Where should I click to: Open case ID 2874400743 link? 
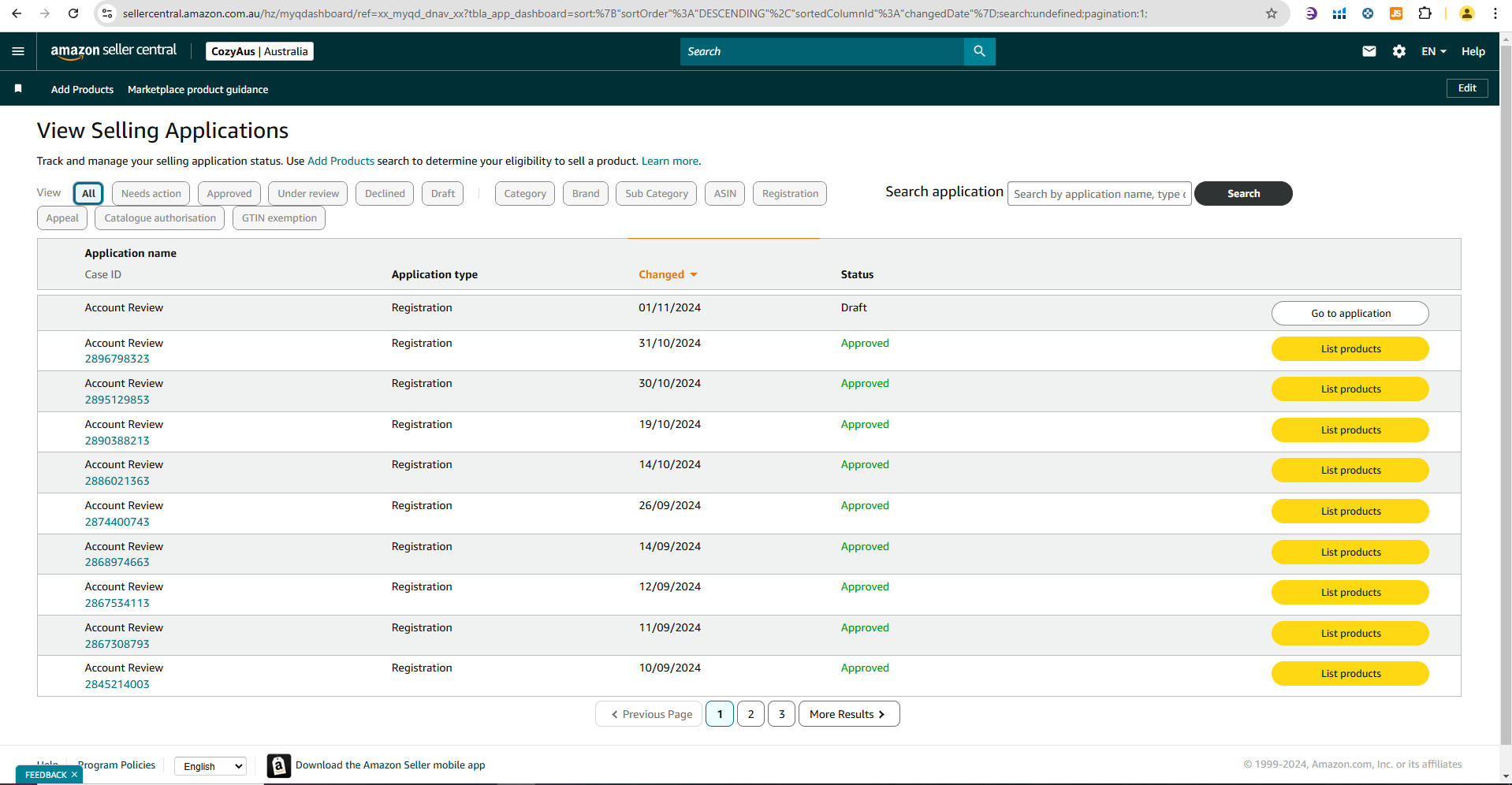pyautogui.click(x=117, y=522)
